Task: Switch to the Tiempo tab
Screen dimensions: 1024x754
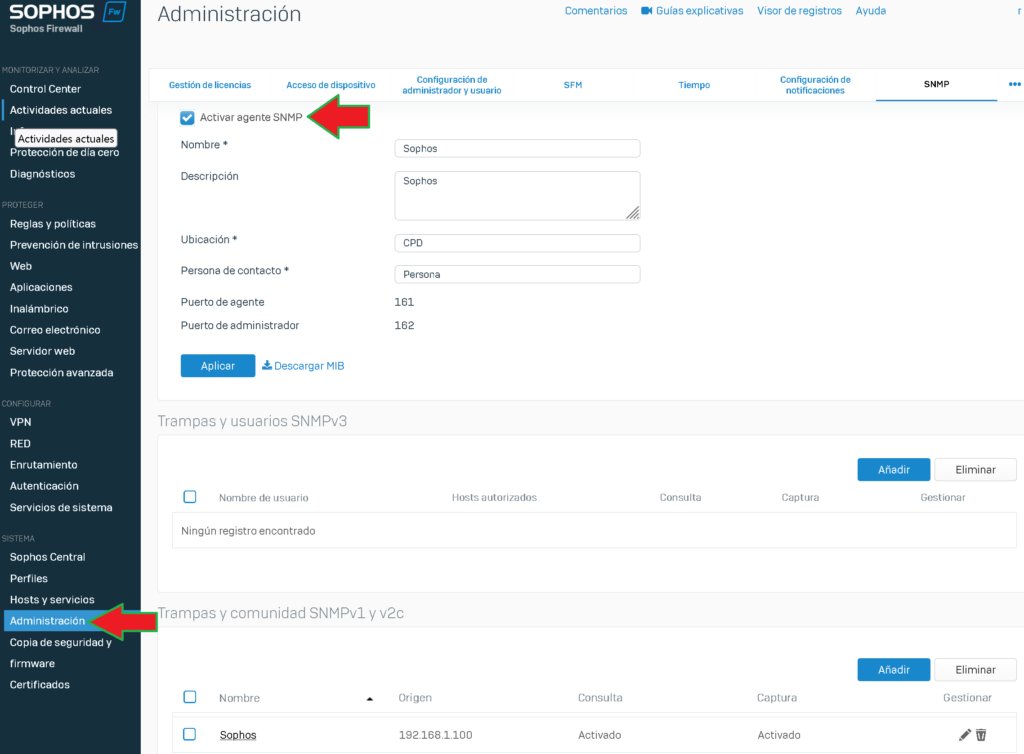Action: tap(693, 85)
